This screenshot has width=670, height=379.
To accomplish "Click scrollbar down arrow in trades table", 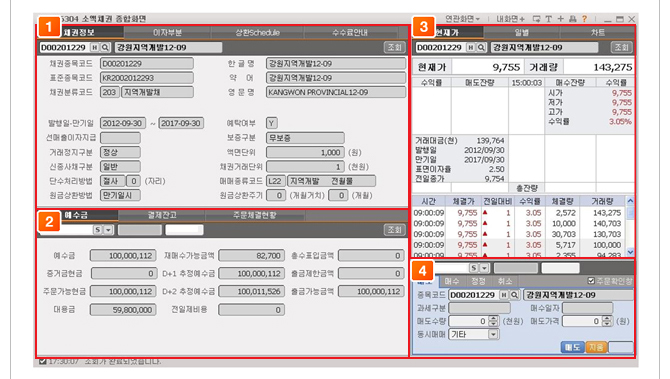I will pos(630,253).
